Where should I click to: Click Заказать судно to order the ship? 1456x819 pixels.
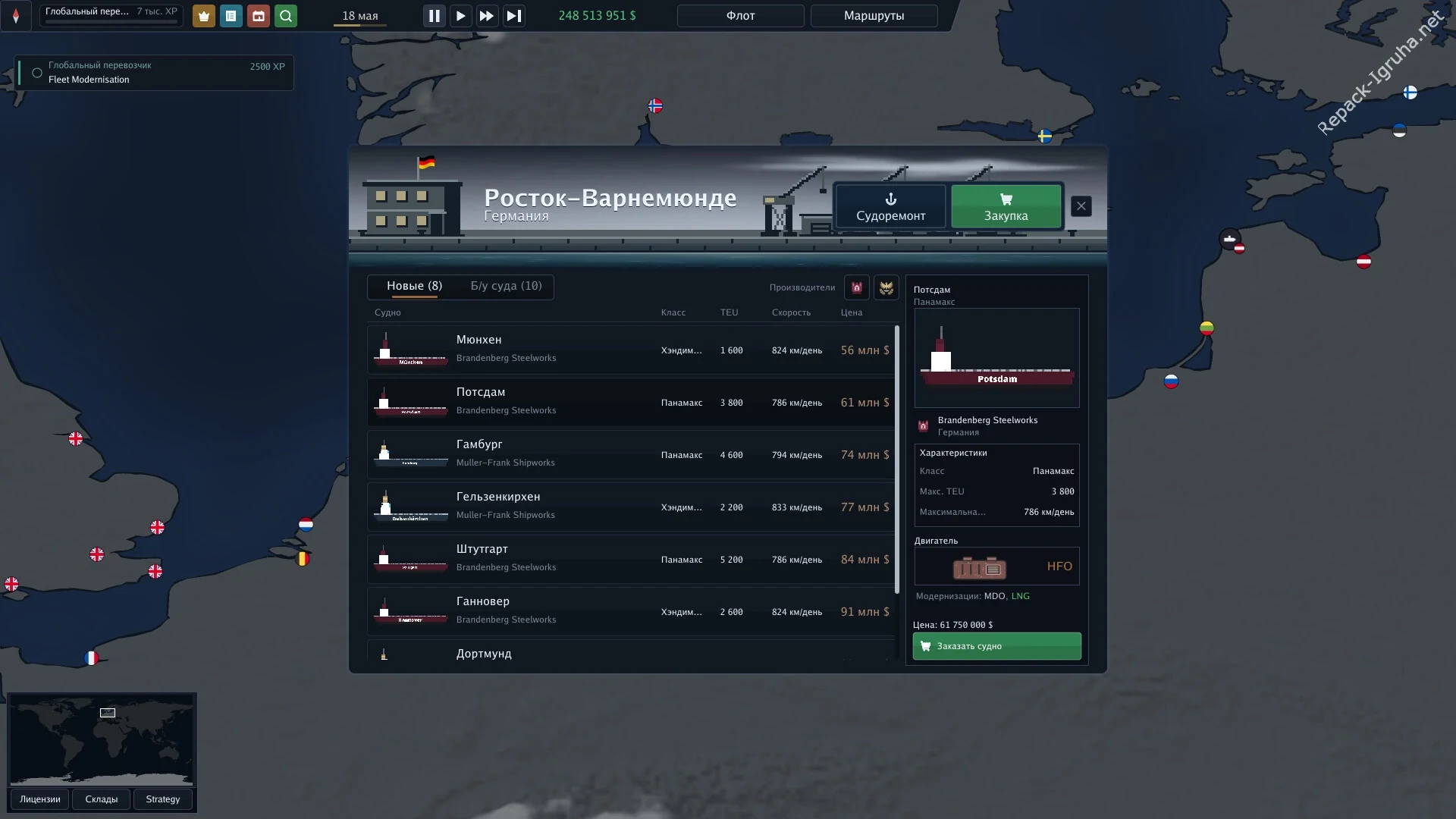click(x=997, y=646)
